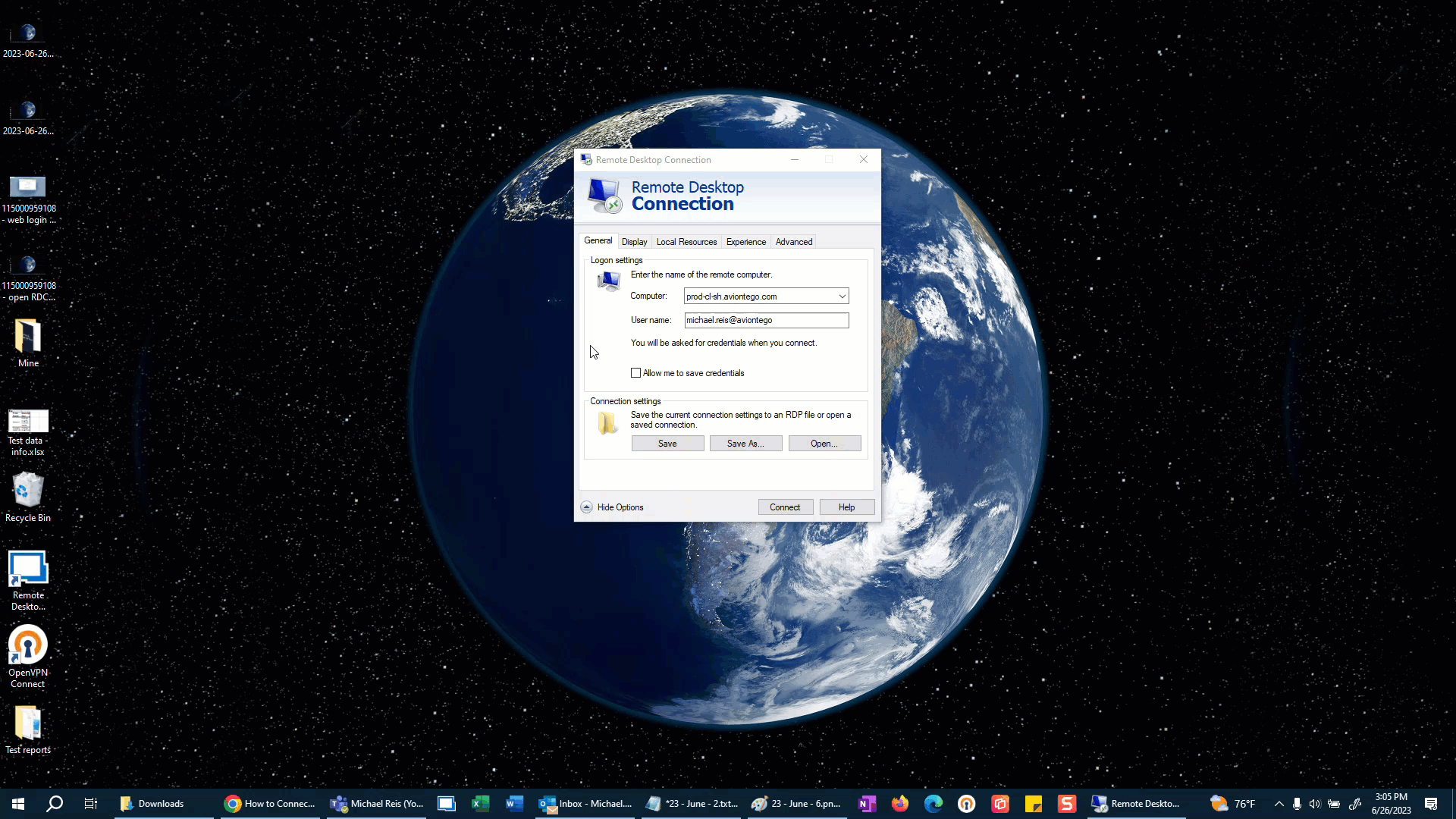Screen dimensions: 1456x819
Task: Open Microsoft Teams Michael Reis window
Action: (377, 804)
